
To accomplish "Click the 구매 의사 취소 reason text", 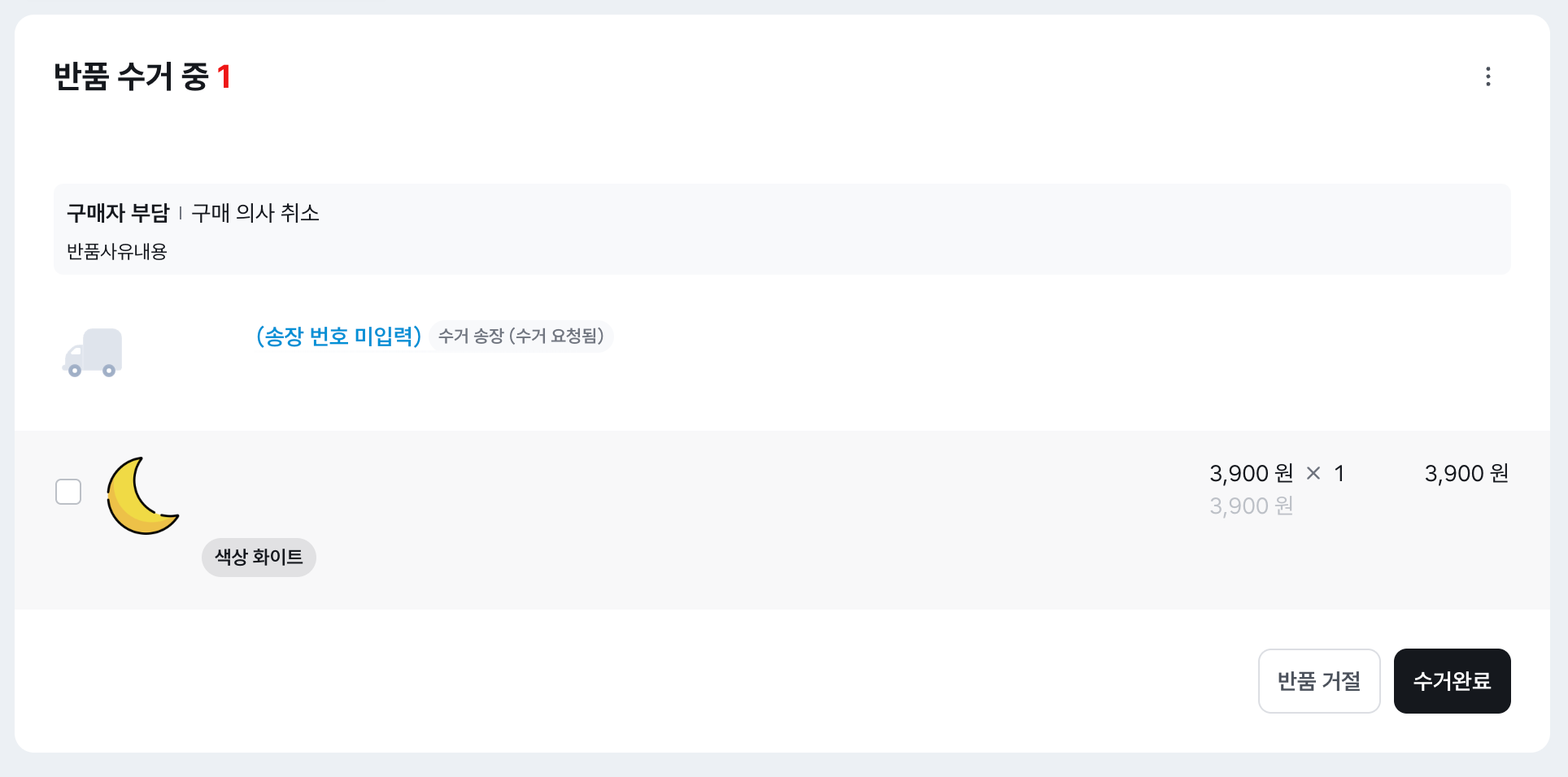I will (x=255, y=213).
